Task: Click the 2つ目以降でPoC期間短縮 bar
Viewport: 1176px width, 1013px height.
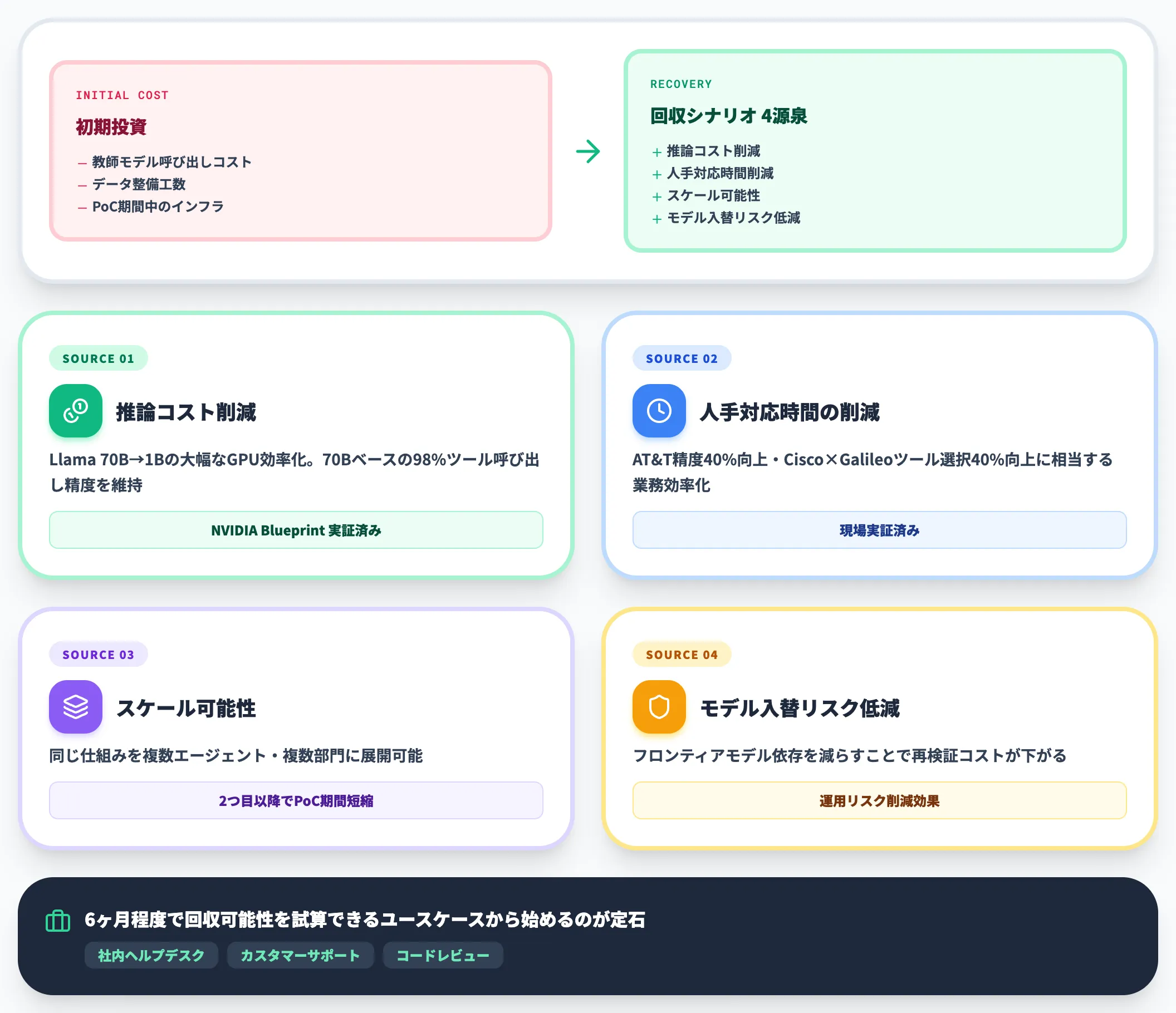Action: [296, 800]
